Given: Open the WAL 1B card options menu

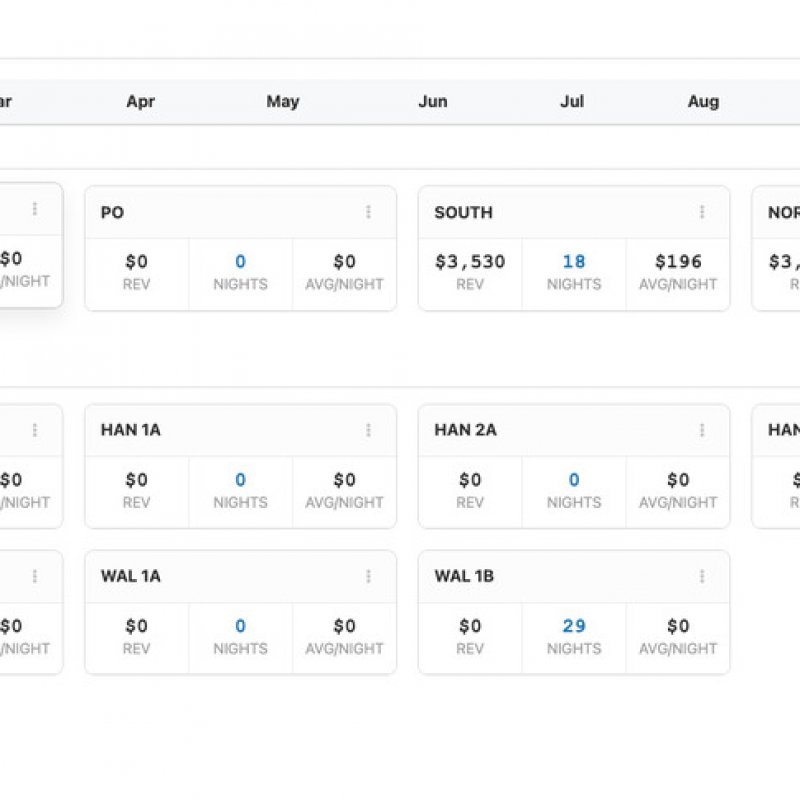Looking at the screenshot, I should pyautogui.click(x=702, y=576).
